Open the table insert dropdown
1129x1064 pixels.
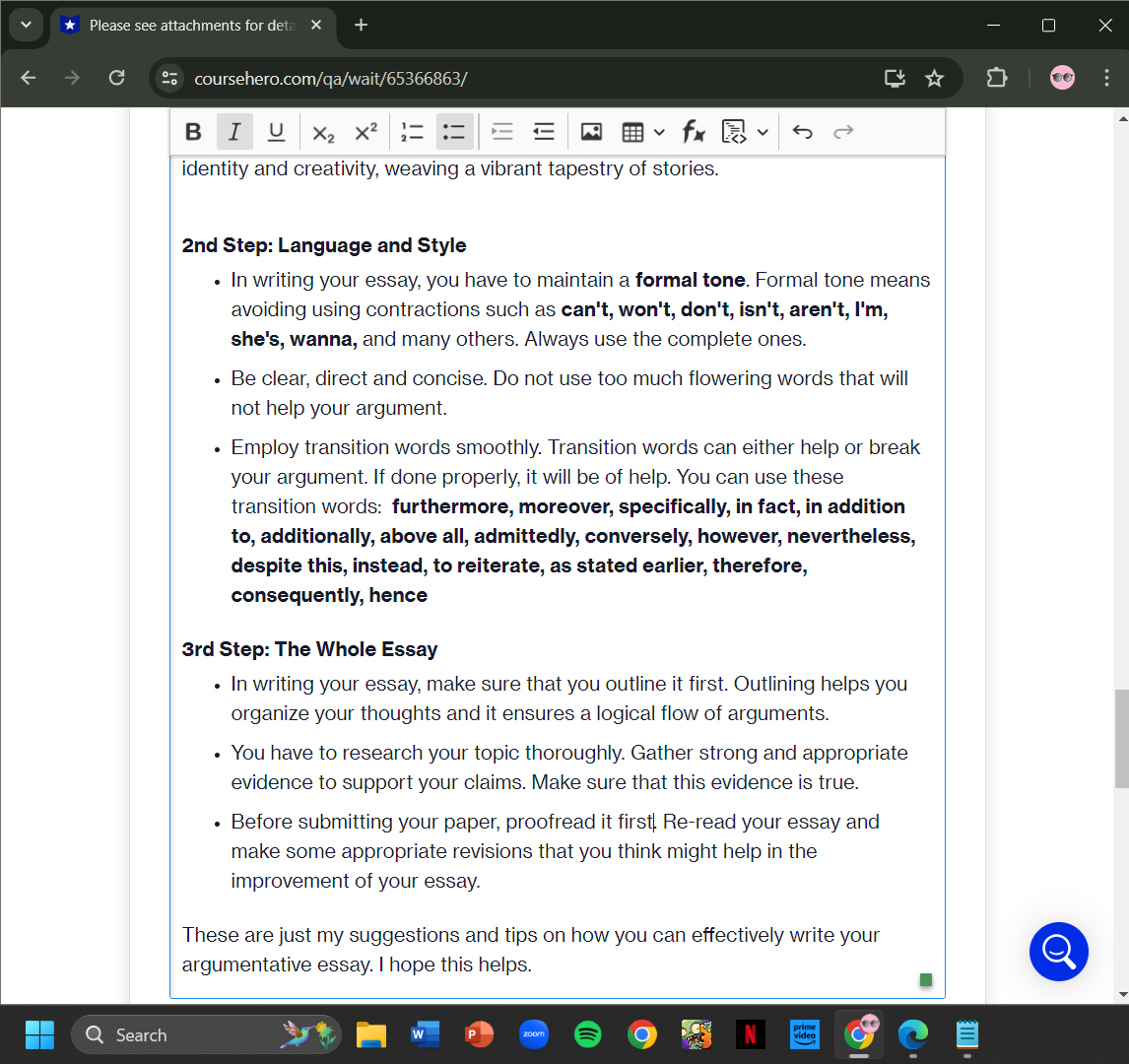(x=659, y=131)
